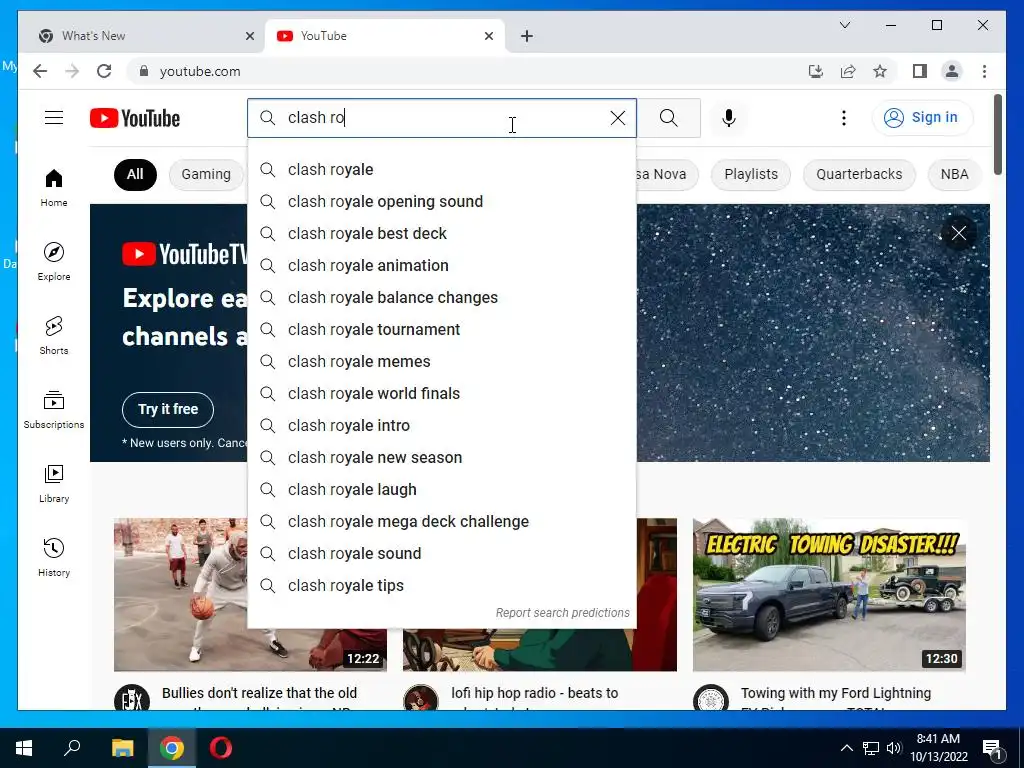Open the Chrome profile avatar

(x=952, y=71)
